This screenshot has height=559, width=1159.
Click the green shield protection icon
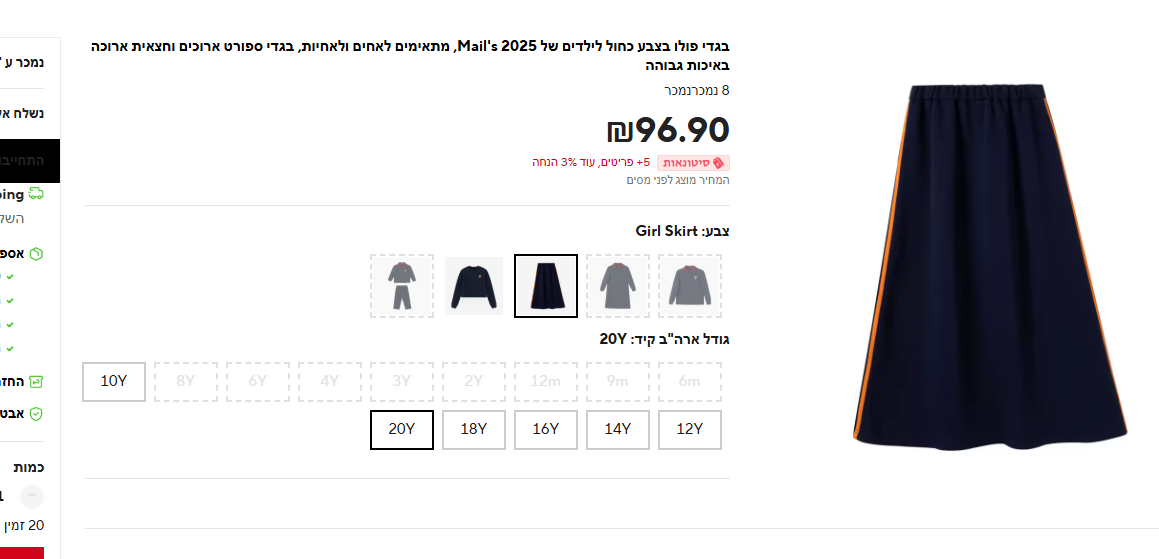click(36, 413)
